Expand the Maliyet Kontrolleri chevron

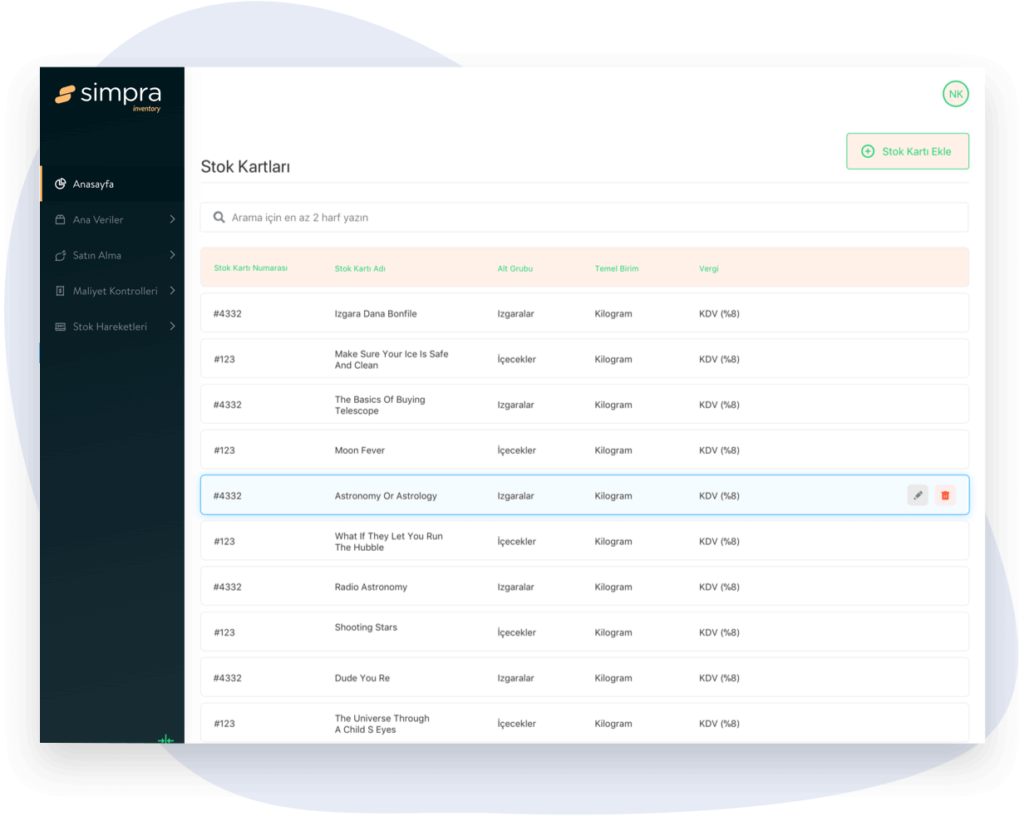(172, 291)
